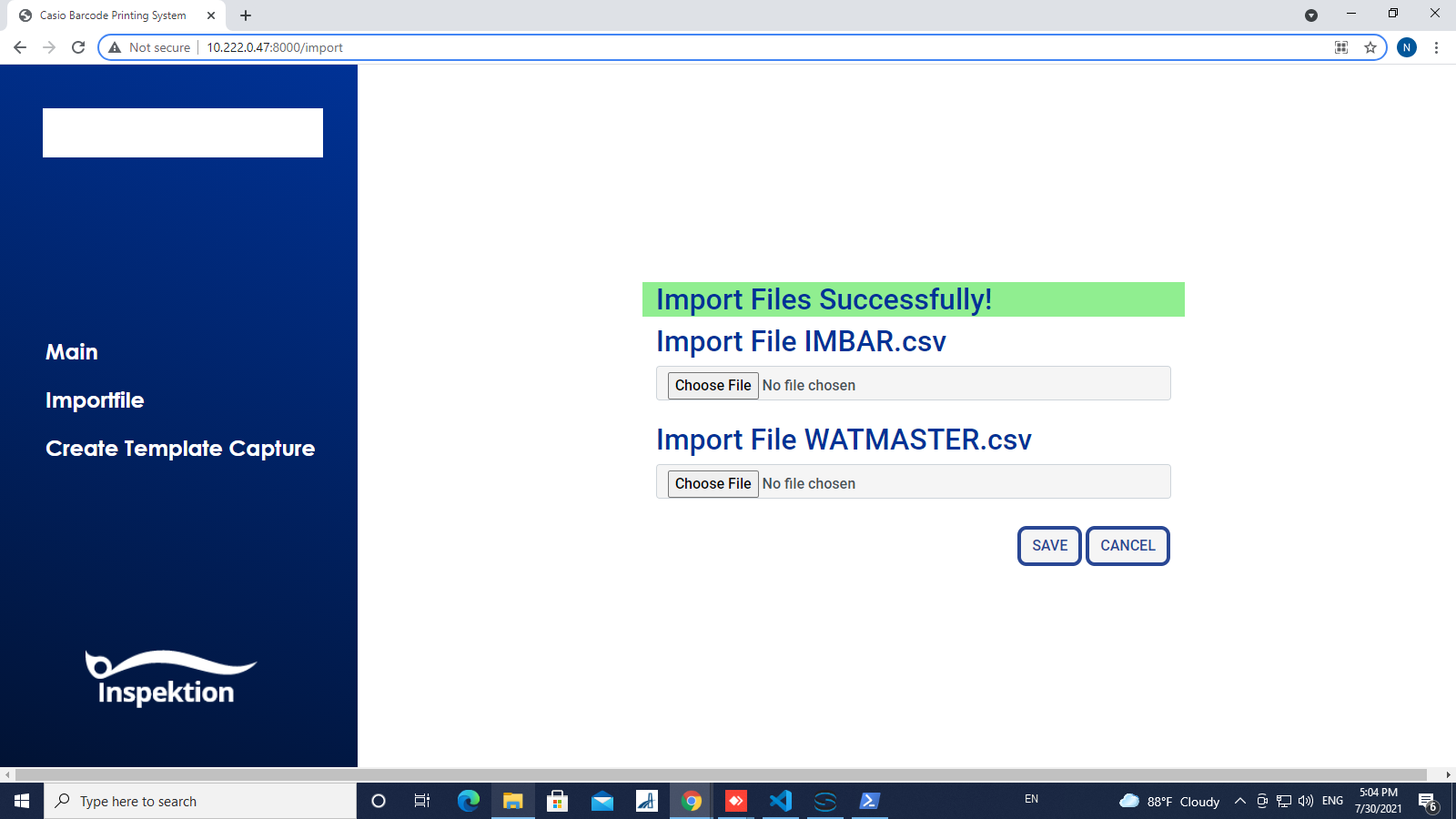Open the Chrome tab search dropdown
Viewport: 1456px width, 819px height.
click(x=1310, y=15)
